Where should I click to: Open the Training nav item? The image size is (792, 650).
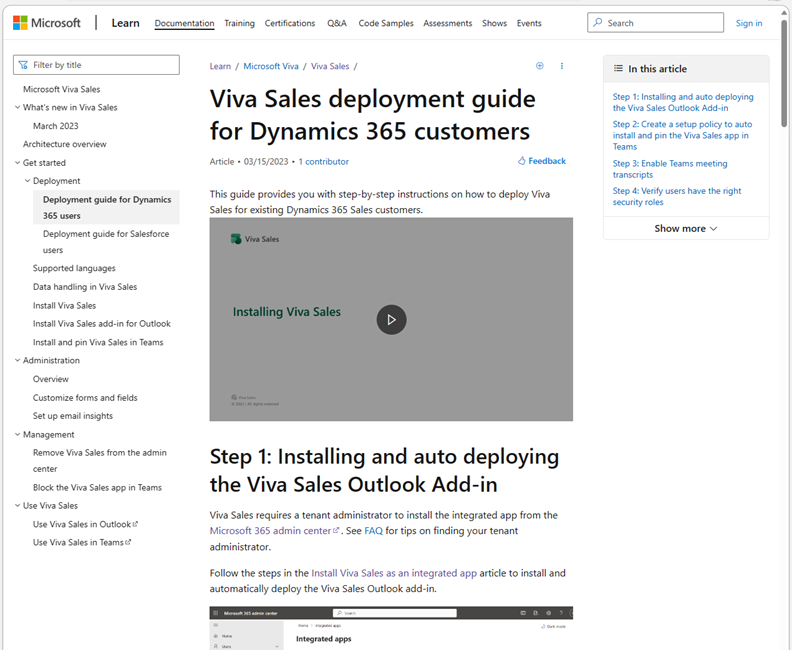pos(239,23)
